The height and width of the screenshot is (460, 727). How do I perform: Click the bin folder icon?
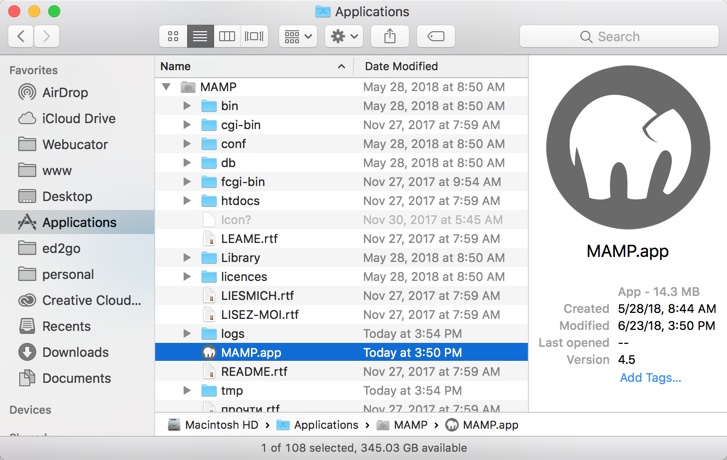209,106
